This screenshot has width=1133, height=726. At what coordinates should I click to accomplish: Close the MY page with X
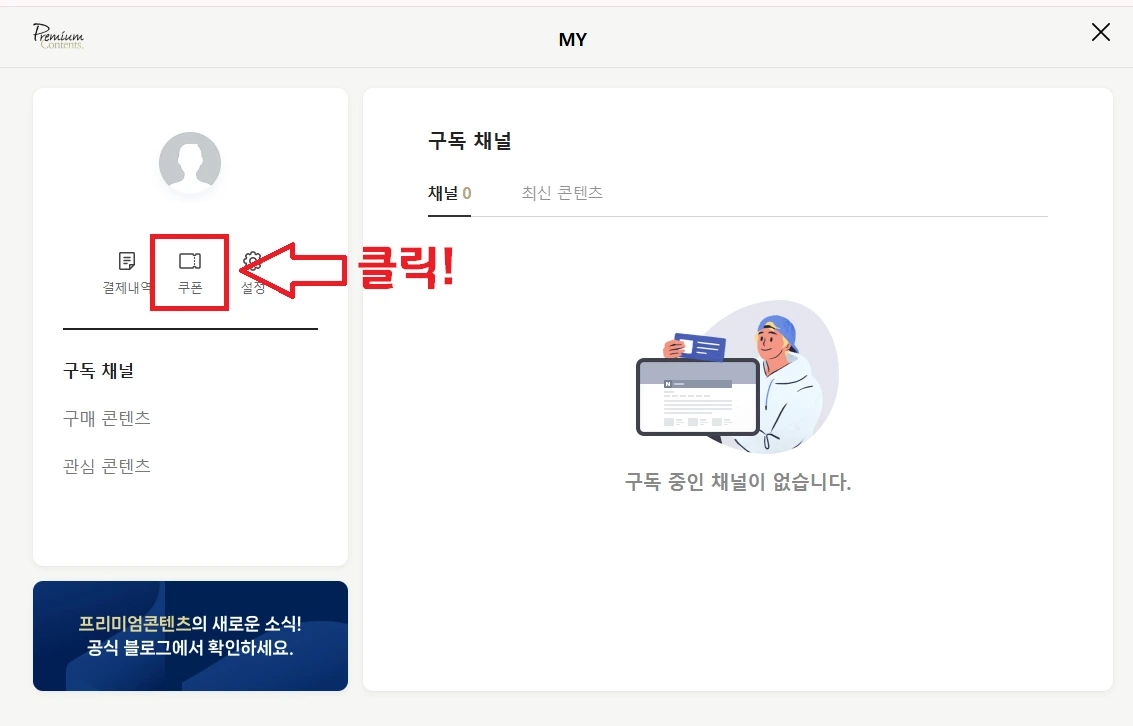(x=1100, y=32)
